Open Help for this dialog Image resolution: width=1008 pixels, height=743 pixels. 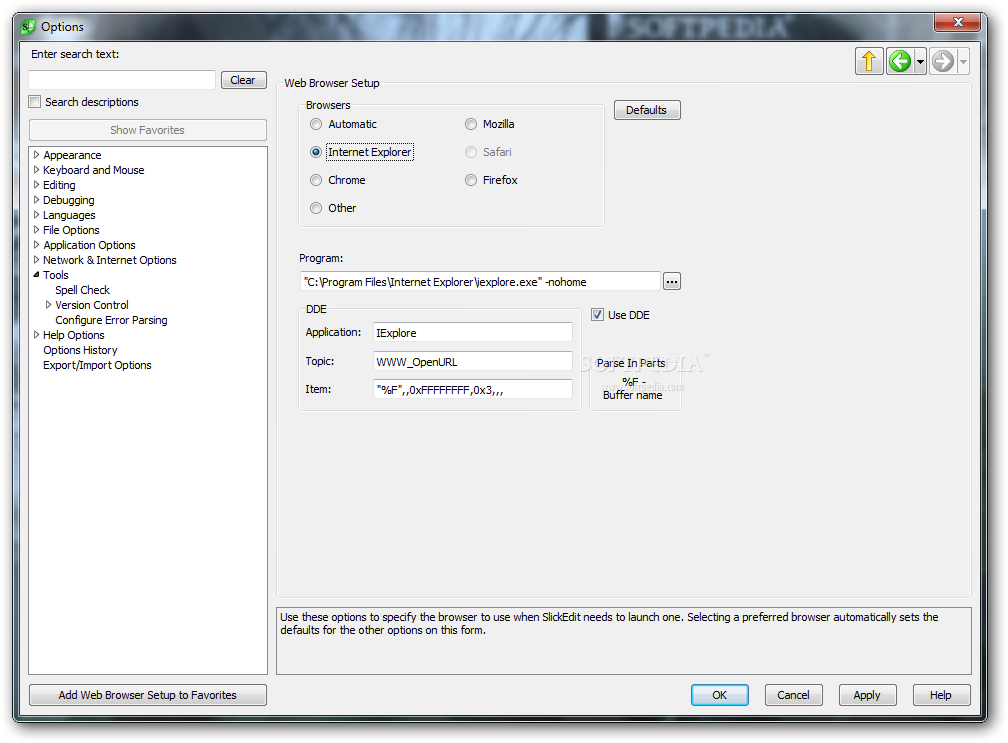(941, 695)
